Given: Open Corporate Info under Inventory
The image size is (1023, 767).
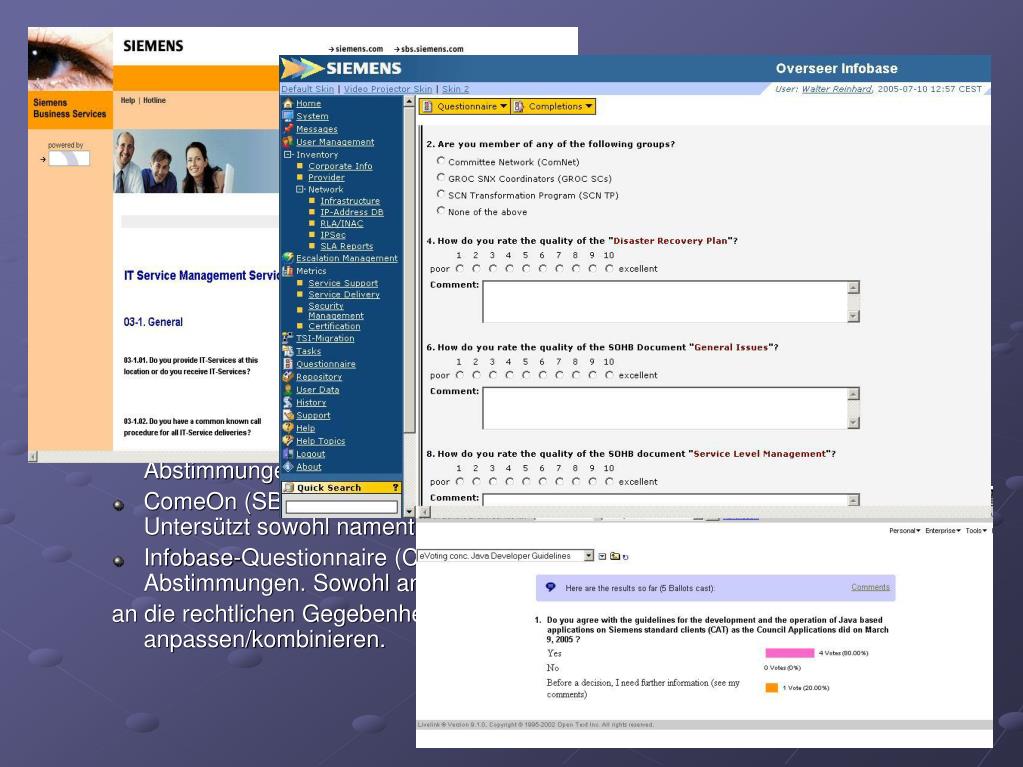Looking at the screenshot, I should click(x=340, y=166).
